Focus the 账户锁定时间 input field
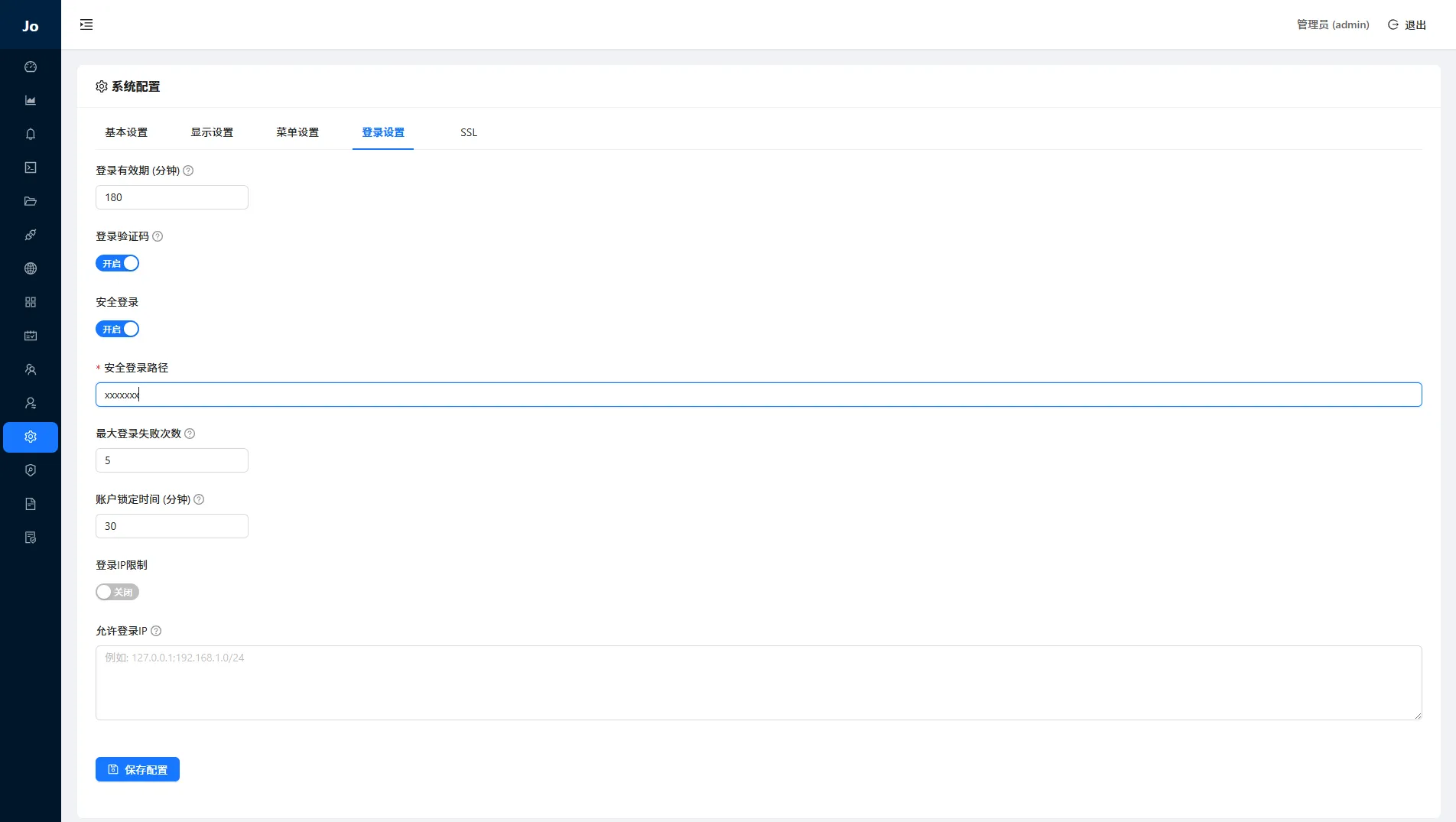 click(x=172, y=527)
